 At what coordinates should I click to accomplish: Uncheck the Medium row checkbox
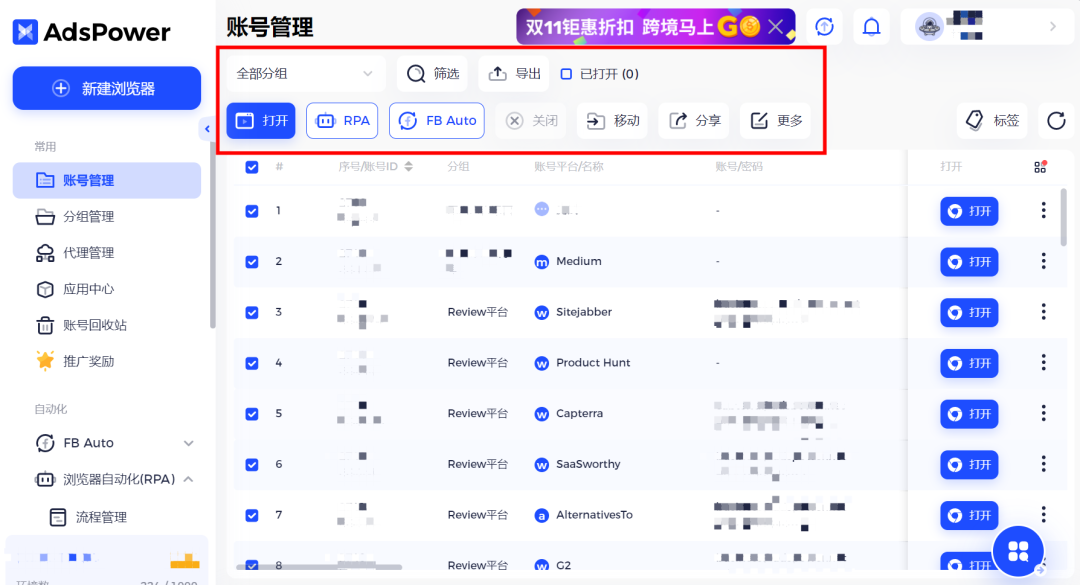click(252, 262)
